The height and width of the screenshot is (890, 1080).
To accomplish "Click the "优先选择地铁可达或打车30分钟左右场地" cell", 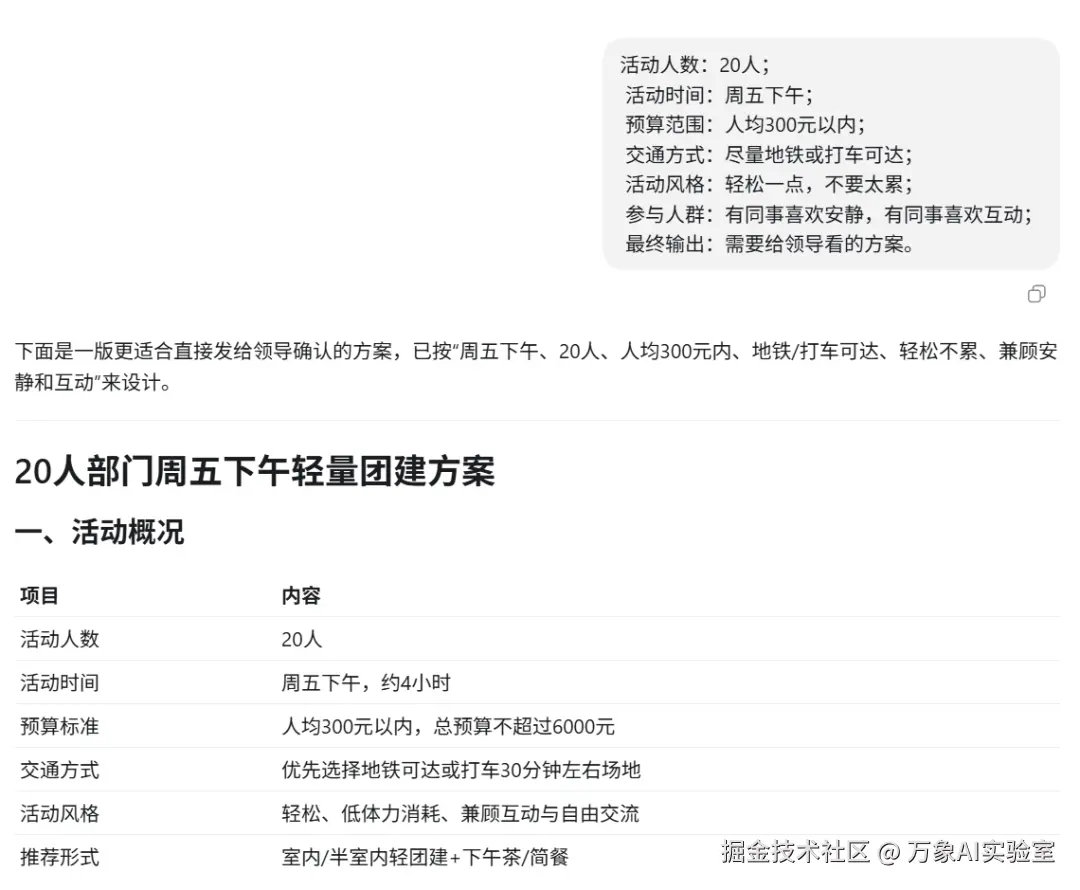I will (461, 769).
